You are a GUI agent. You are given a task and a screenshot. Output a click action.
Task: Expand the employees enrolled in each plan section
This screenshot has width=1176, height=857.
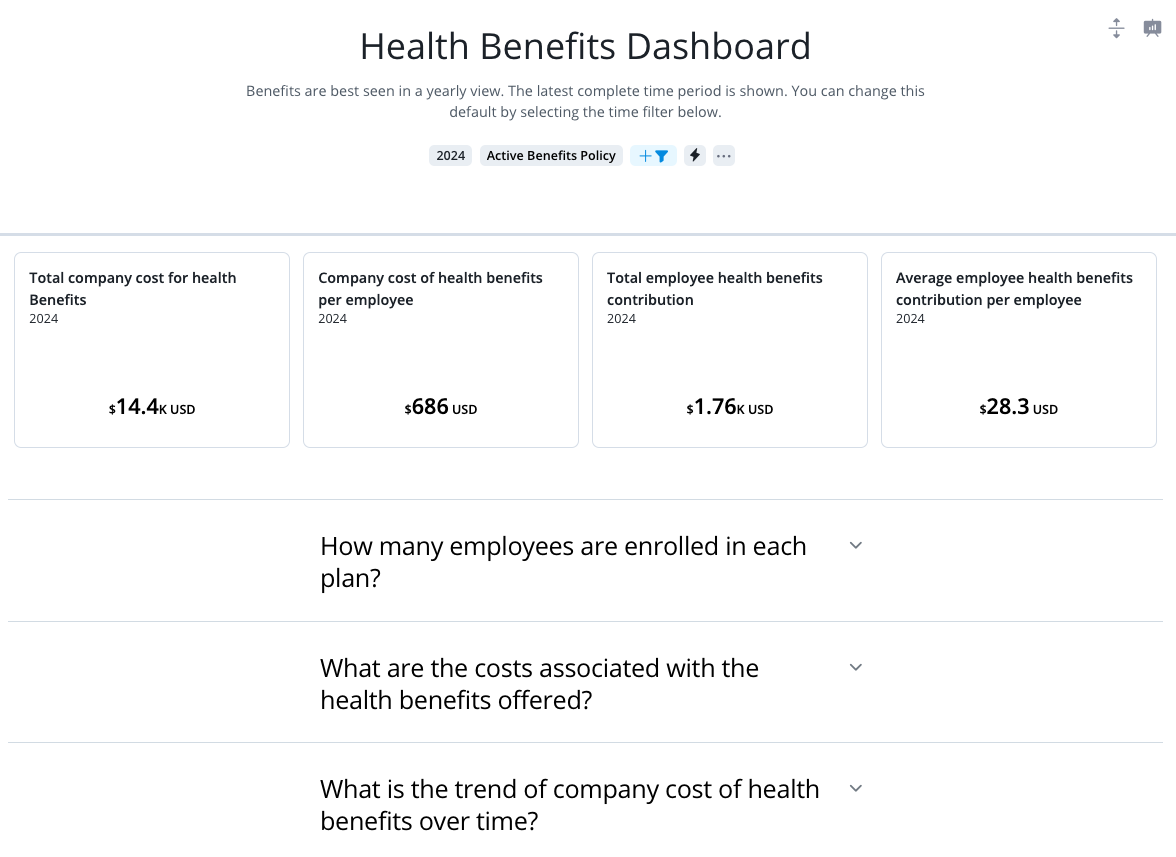(856, 545)
